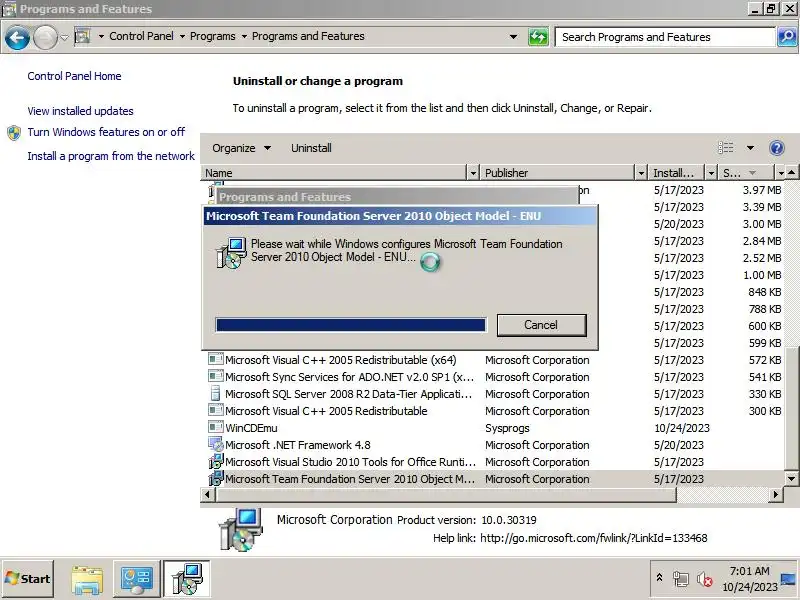The width and height of the screenshot is (800, 600).
Task: Open View installed updates link
Action: (81, 111)
